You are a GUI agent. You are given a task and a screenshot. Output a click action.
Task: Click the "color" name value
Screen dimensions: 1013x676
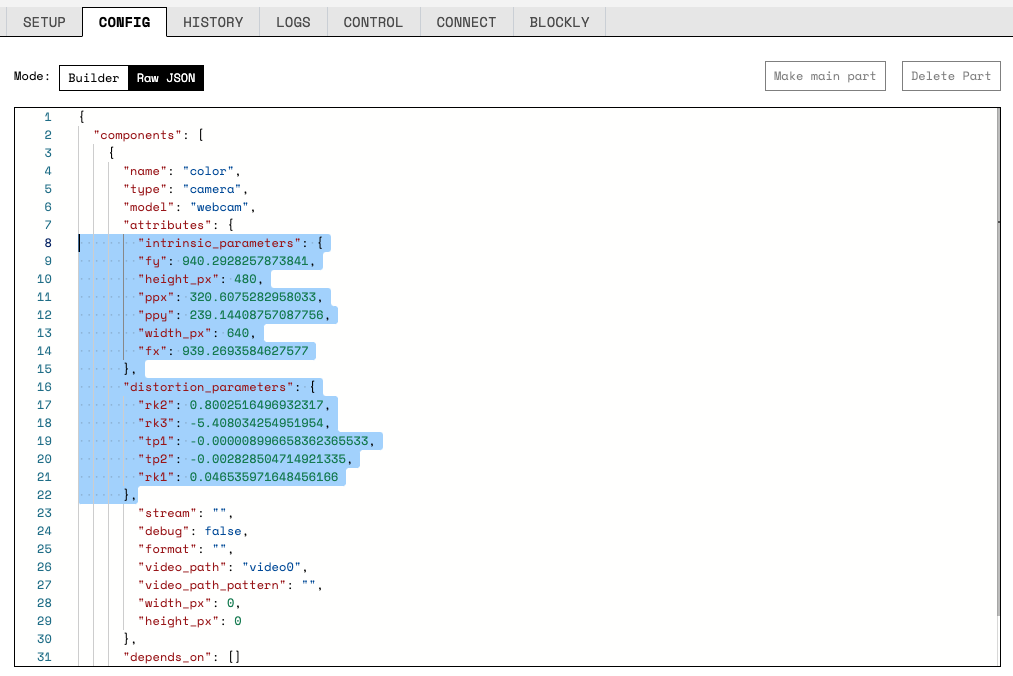[x=208, y=171]
